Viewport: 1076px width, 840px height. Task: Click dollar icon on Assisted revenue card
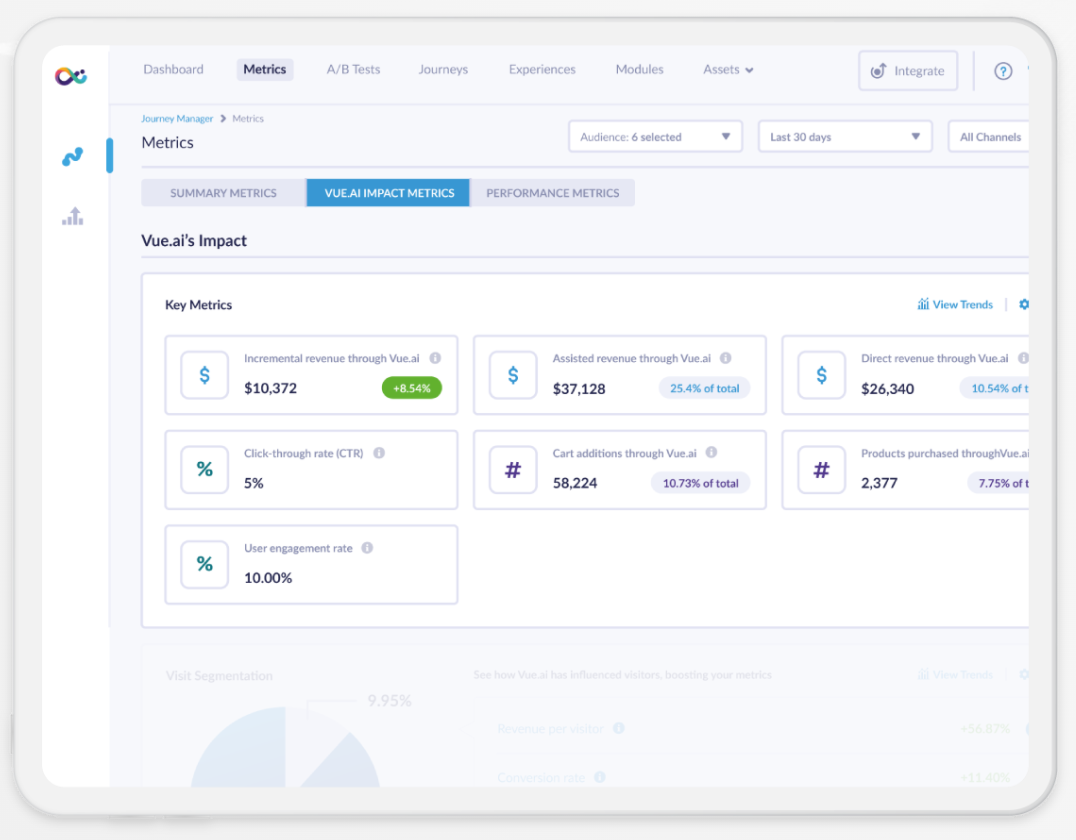[513, 375]
